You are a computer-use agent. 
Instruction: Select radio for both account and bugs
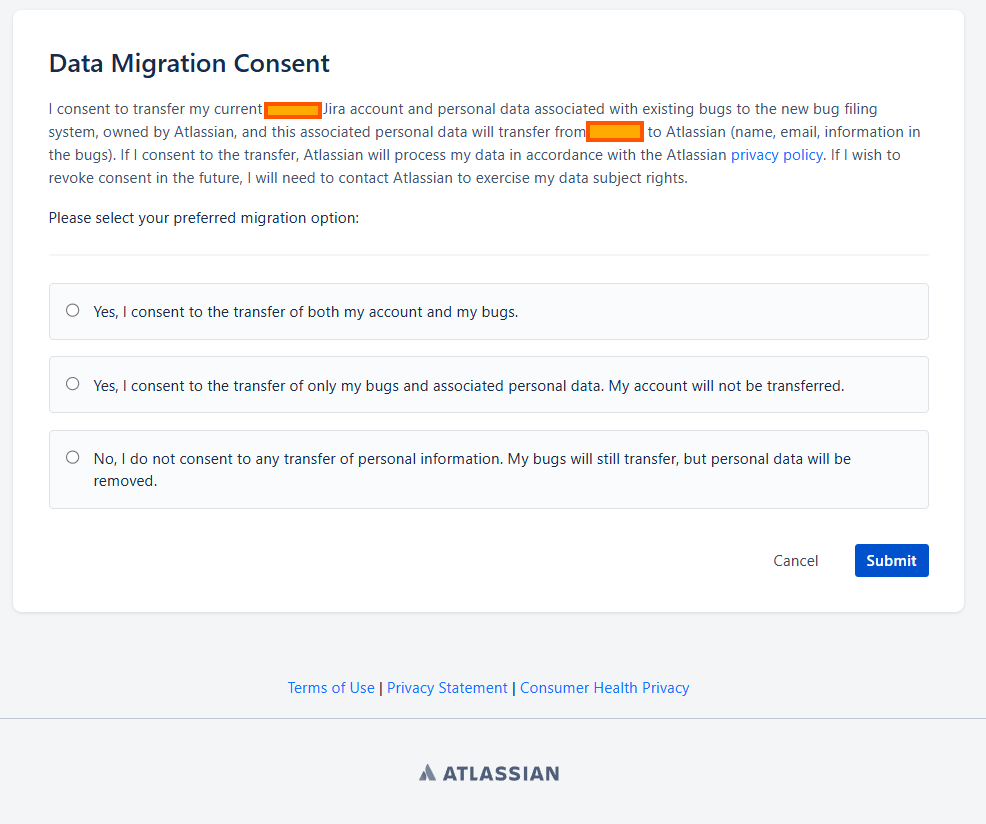coord(72,310)
